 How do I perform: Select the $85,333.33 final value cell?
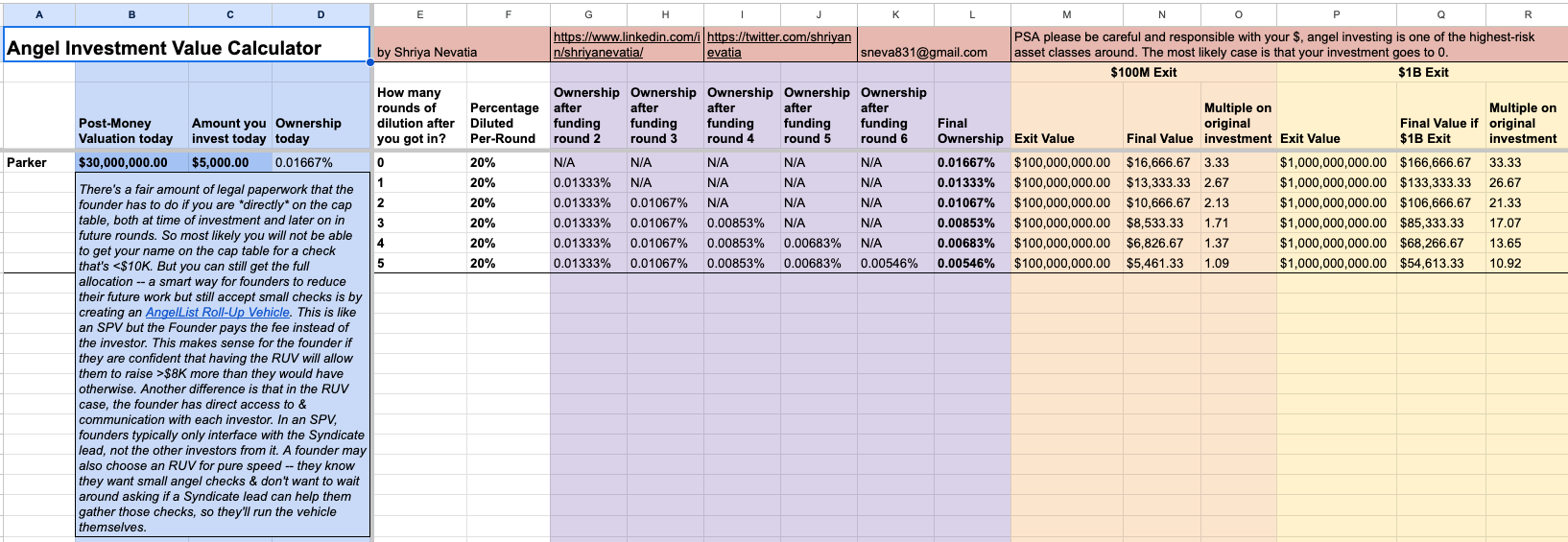pos(1441,223)
